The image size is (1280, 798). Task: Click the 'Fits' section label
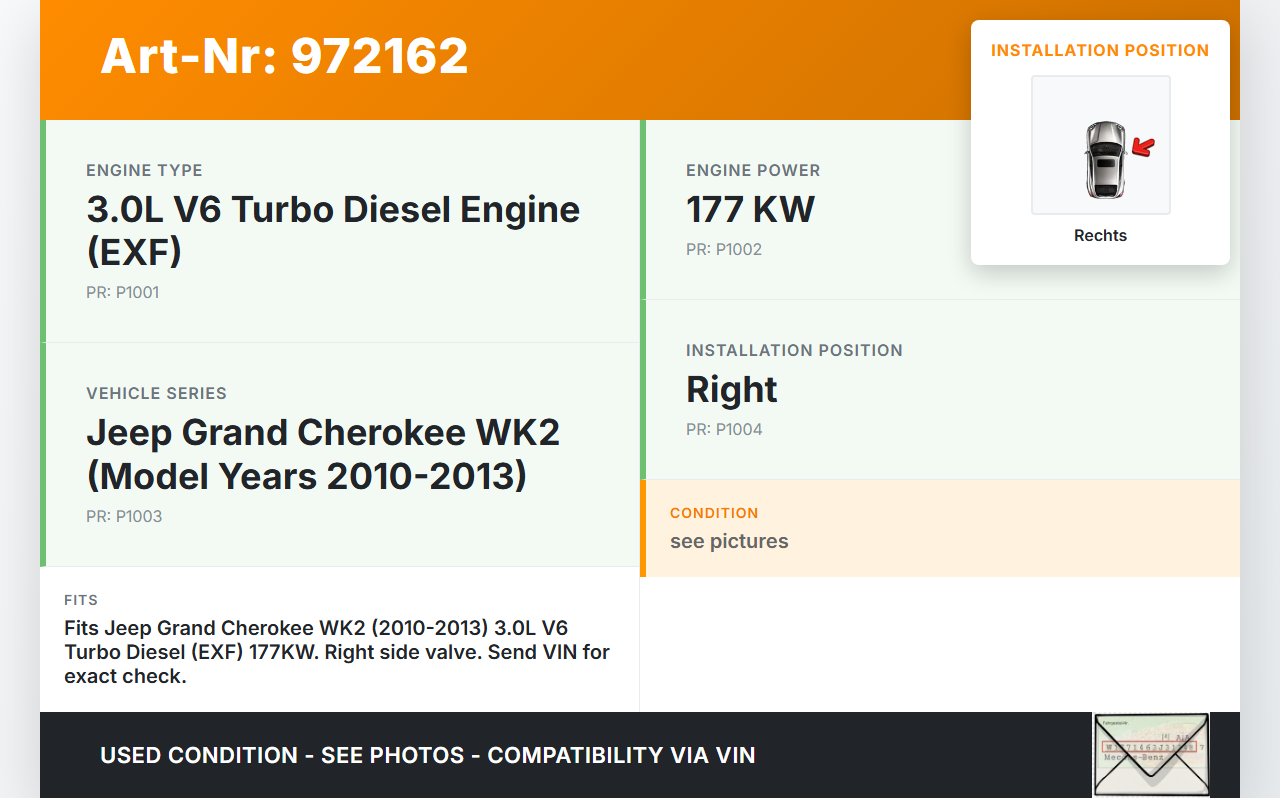point(81,600)
